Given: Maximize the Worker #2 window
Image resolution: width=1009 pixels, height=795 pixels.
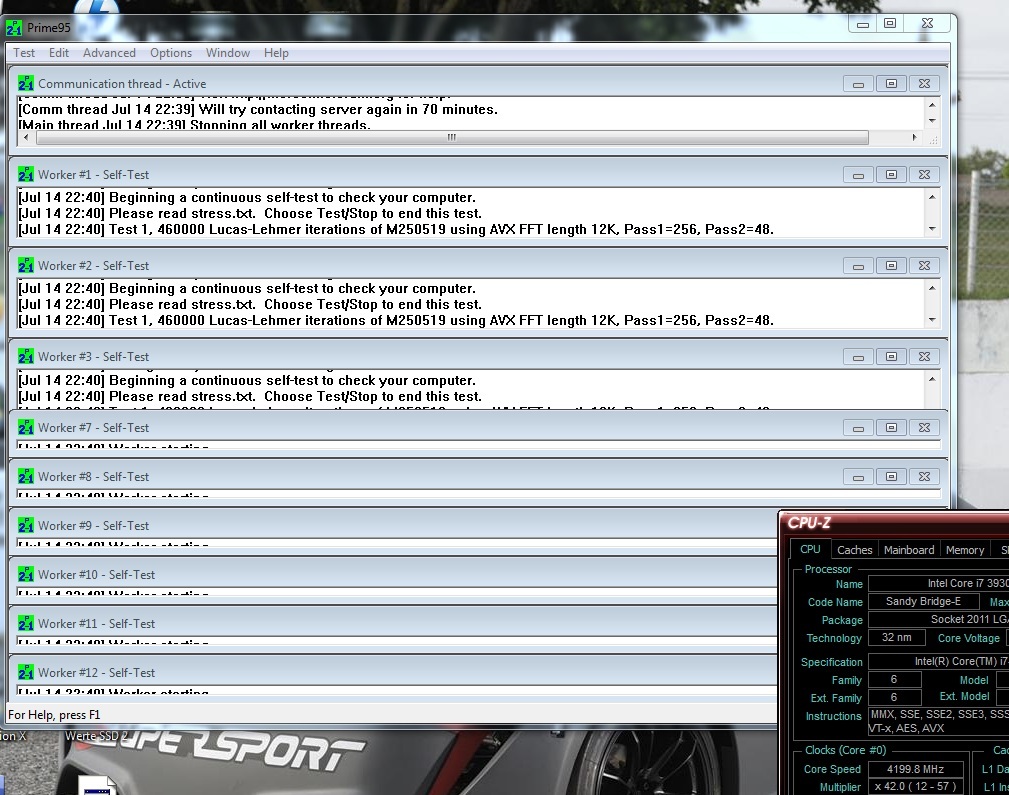Looking at the screenshot, I should point(891,265).
